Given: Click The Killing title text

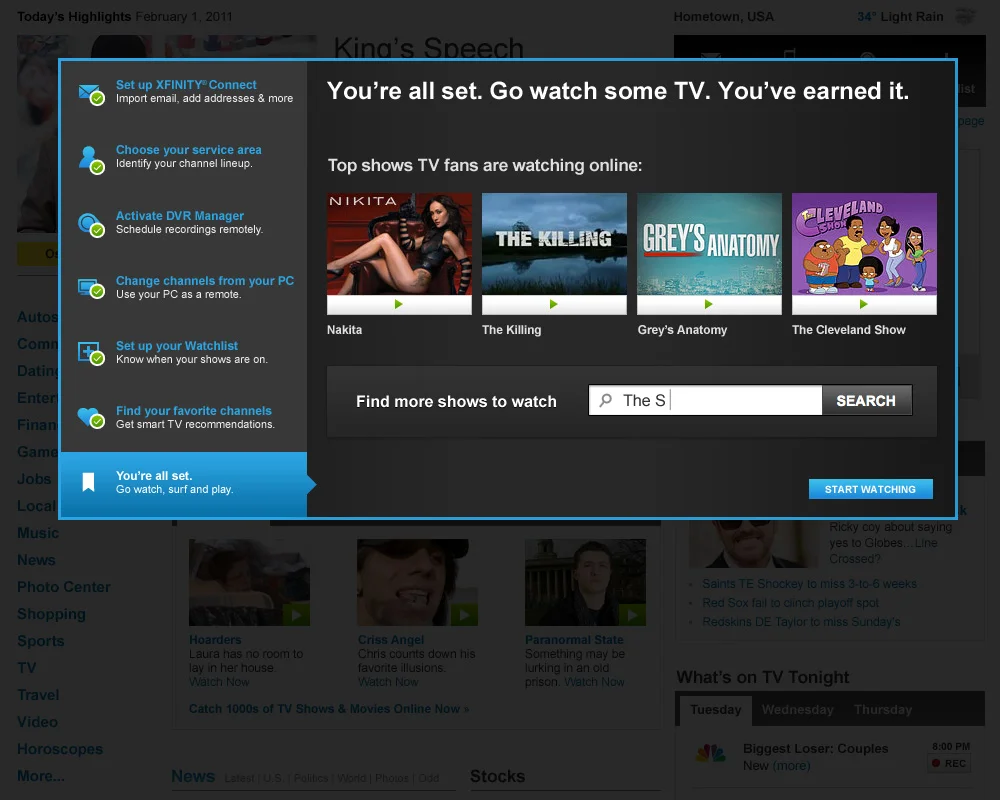Looking at the screenshot, I should (511, 330).
